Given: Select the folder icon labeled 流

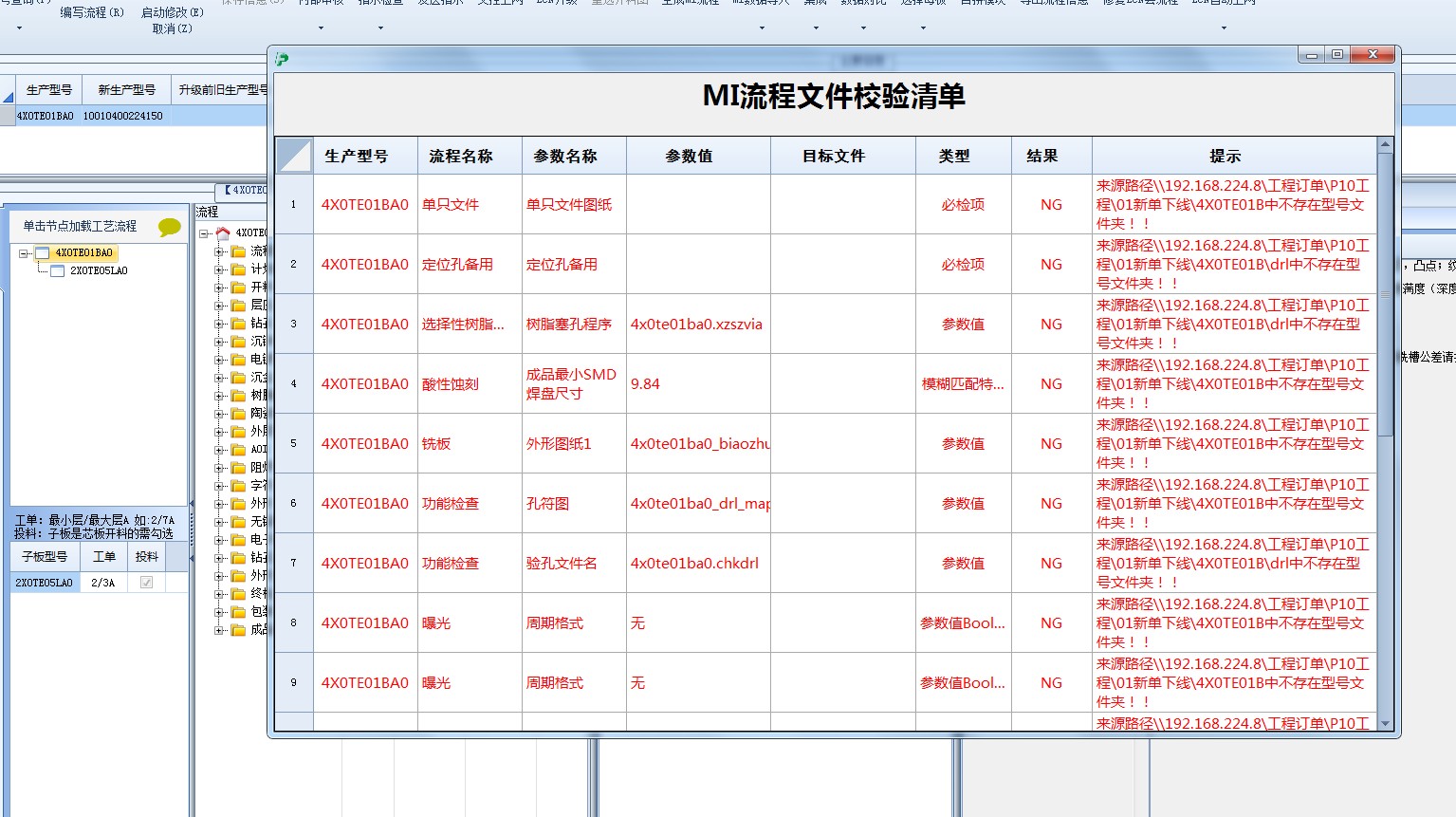Looking at the screenshot, I should coord(238,251).
